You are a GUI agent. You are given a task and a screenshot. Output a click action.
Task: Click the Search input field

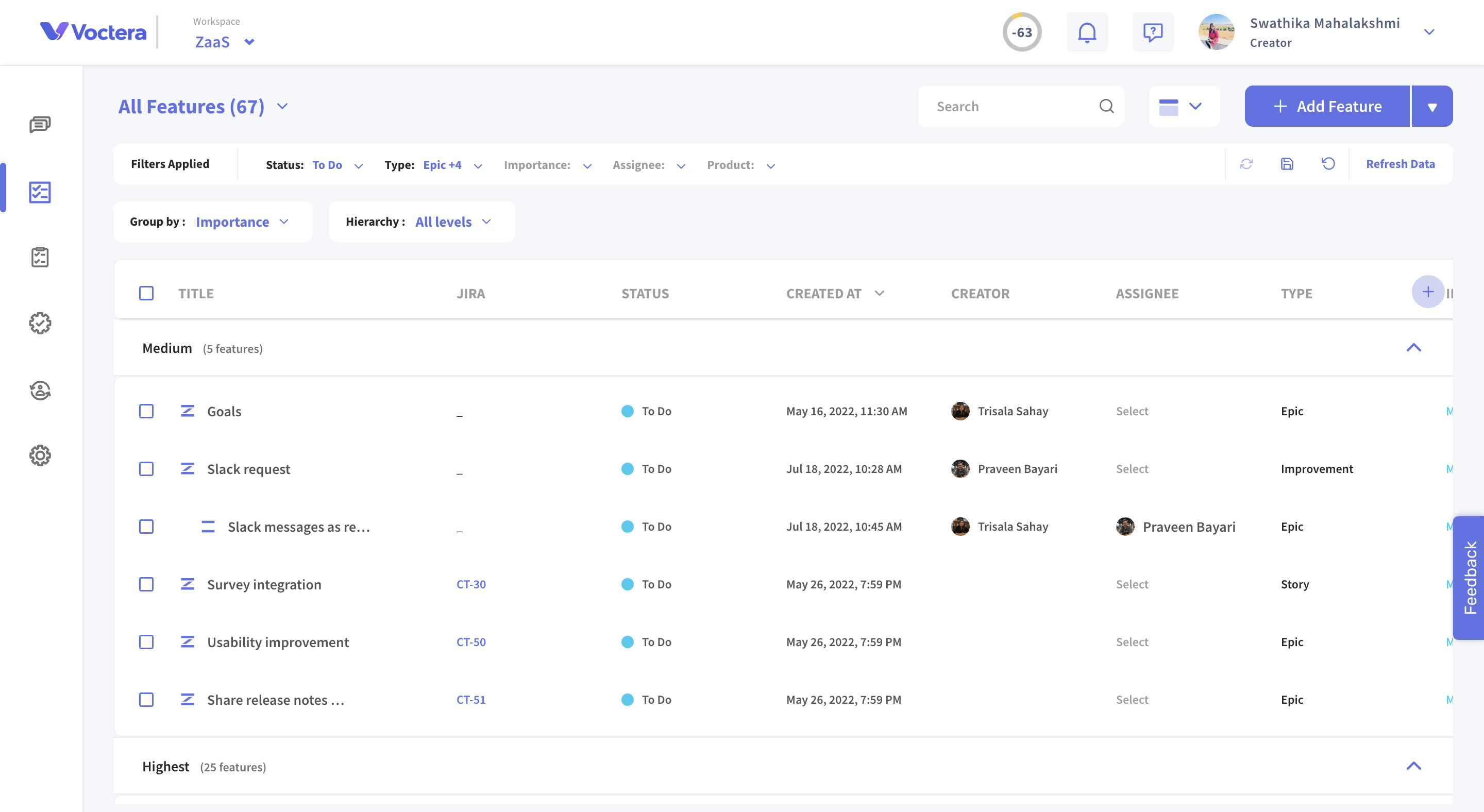1021,106
